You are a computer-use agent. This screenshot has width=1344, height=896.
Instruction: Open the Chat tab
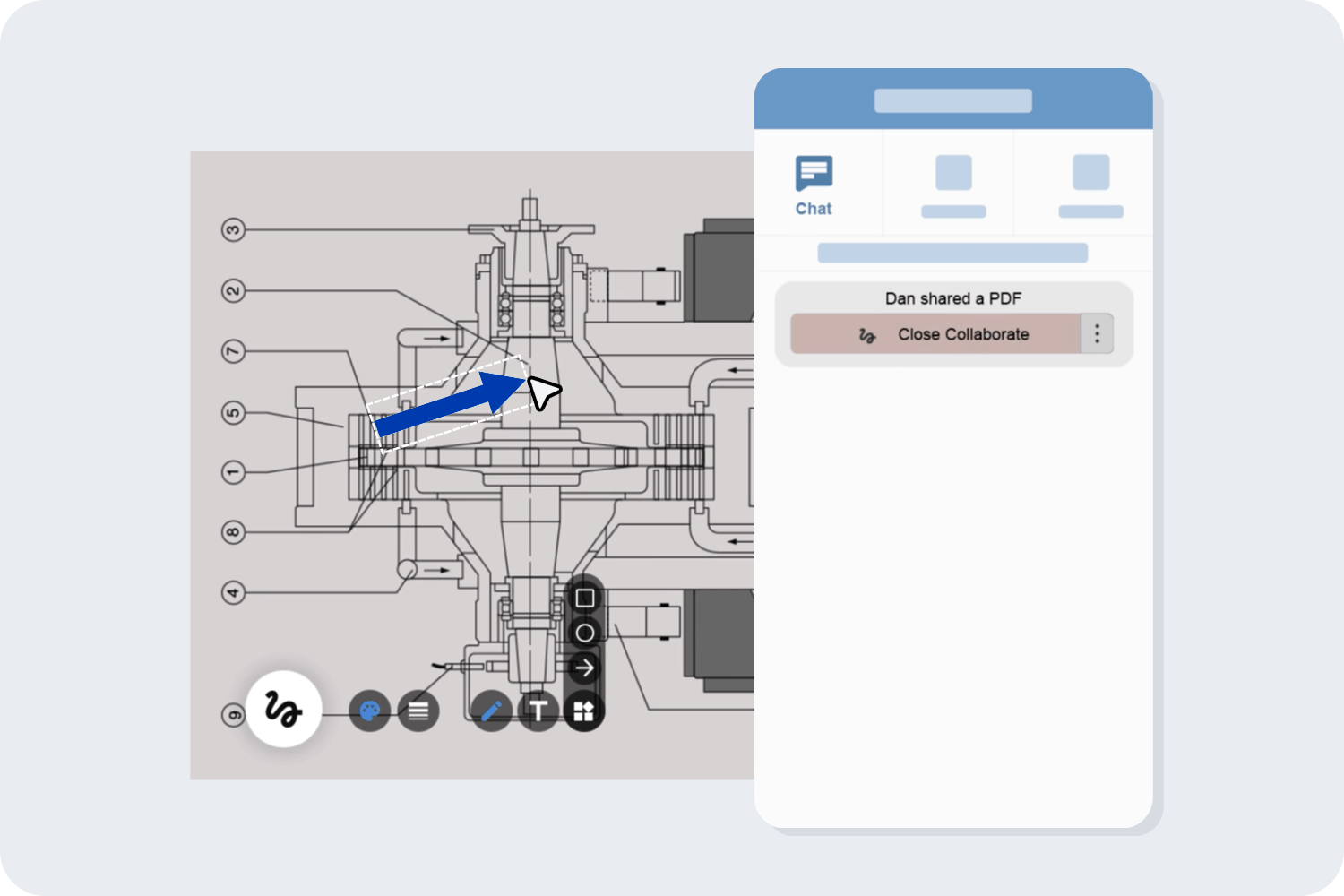click(814, 185)
